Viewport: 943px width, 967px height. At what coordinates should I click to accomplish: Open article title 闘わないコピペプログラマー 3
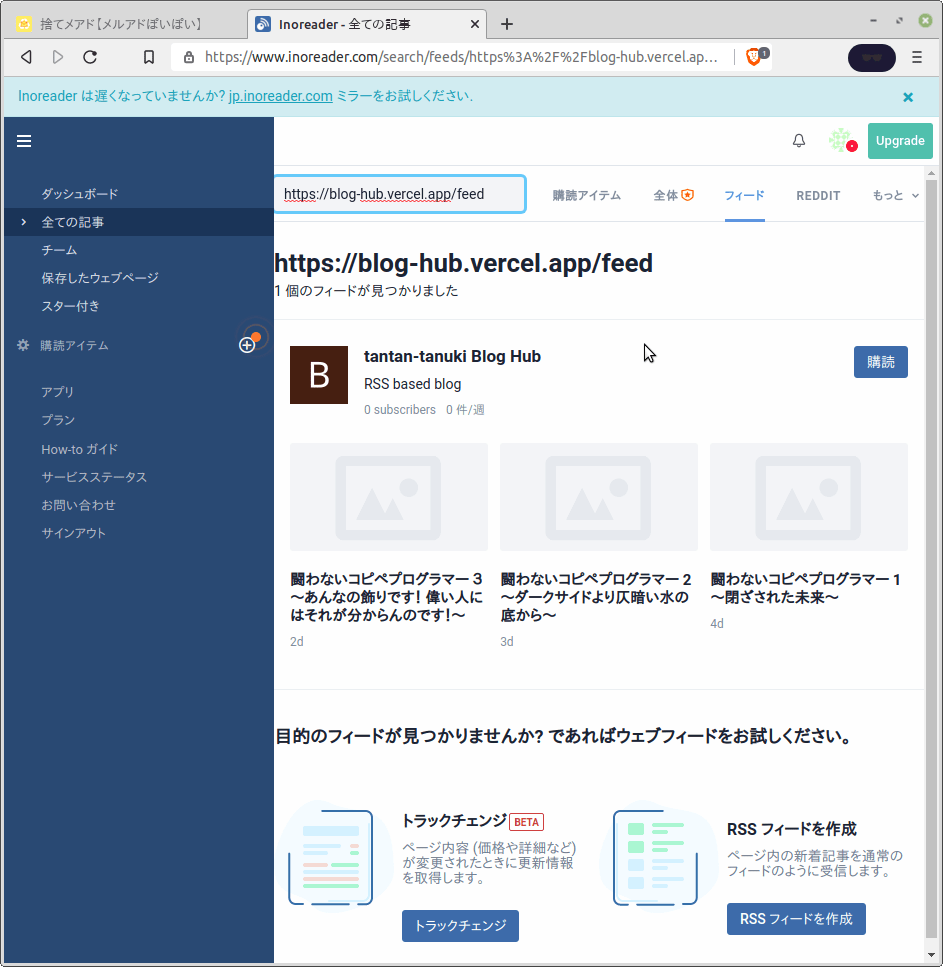pyautogui.click(x=387, y=597)
